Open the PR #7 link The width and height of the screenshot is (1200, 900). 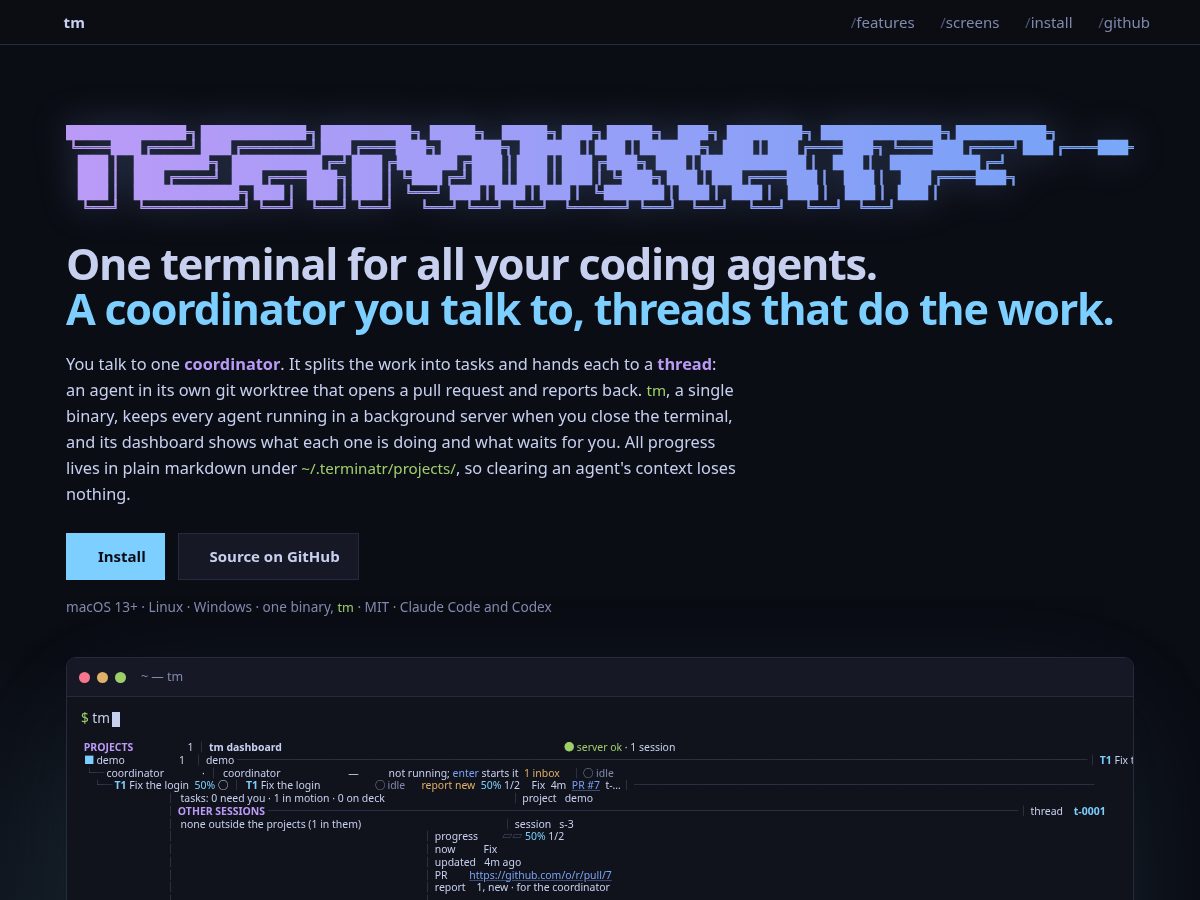pos(586,785)
